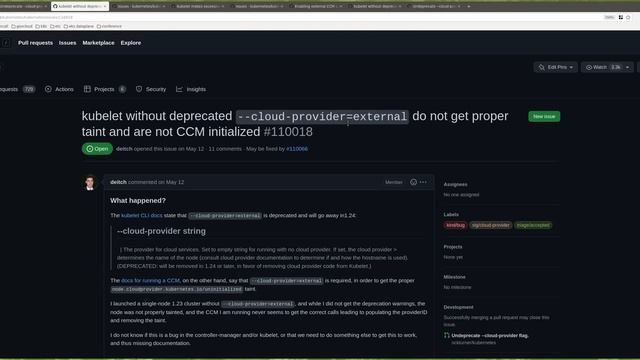Open Explore in the top navigation
The image size is (640, 360).
pyautogui.click(x=131, y=43)
